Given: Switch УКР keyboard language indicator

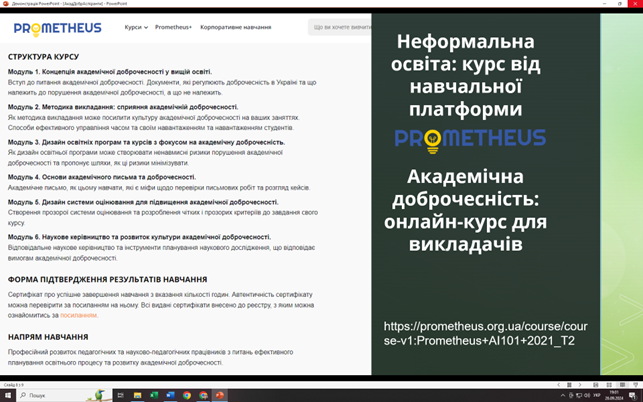Looking at the screenshot, I should point(597,395).
